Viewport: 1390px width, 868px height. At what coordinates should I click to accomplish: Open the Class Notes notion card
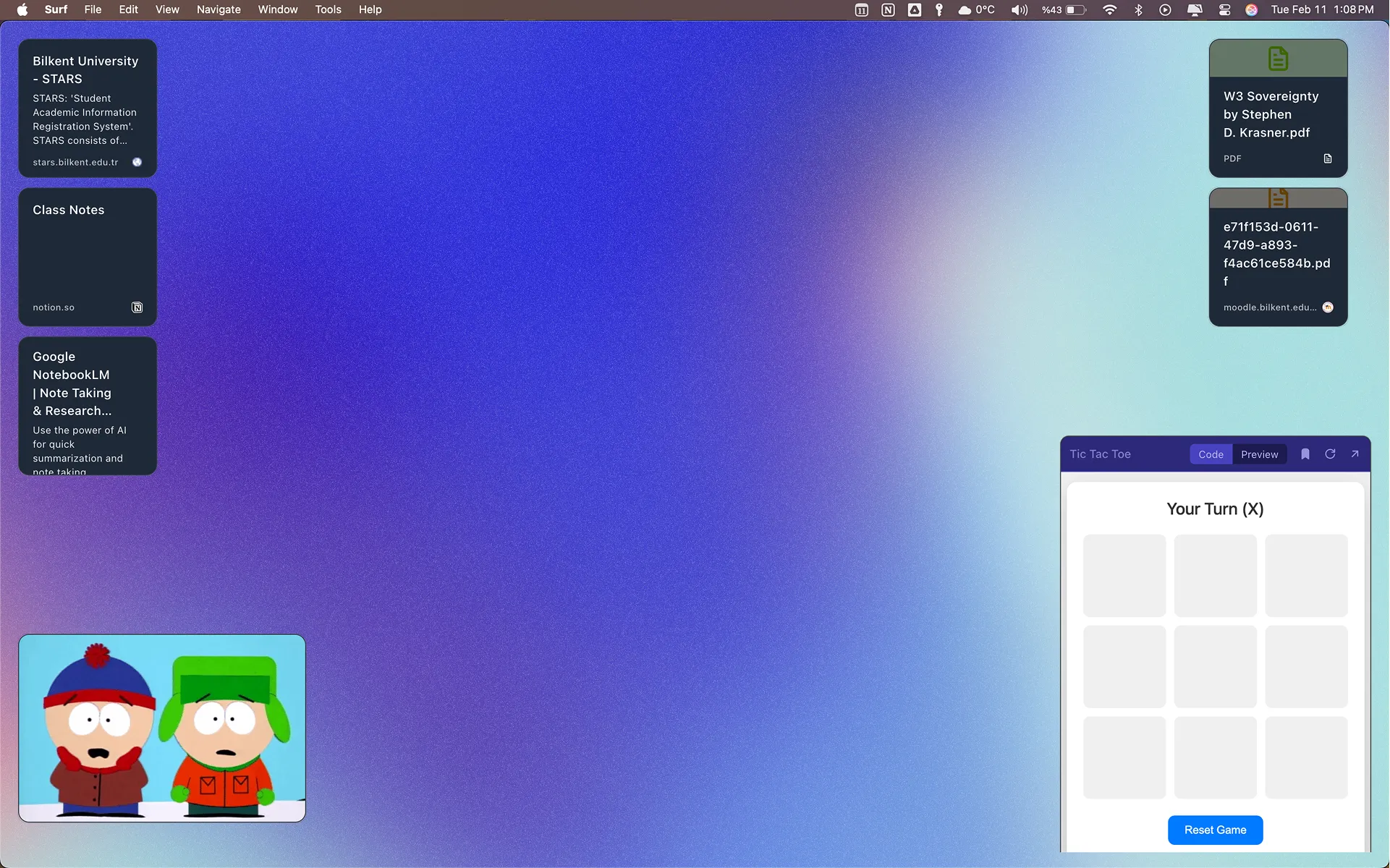pos(88,257)
